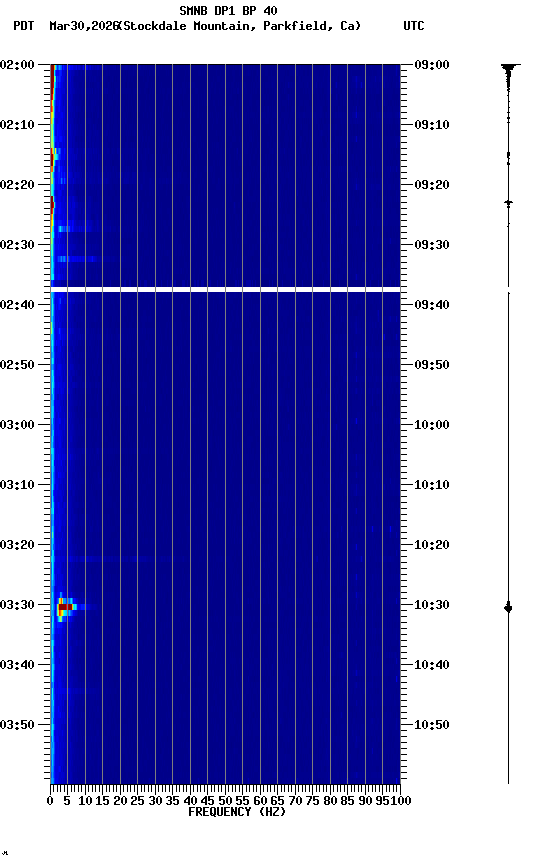Click the 20 Hz frequency tick label
The width and height of the screenshot is (552, 864).
120,801
